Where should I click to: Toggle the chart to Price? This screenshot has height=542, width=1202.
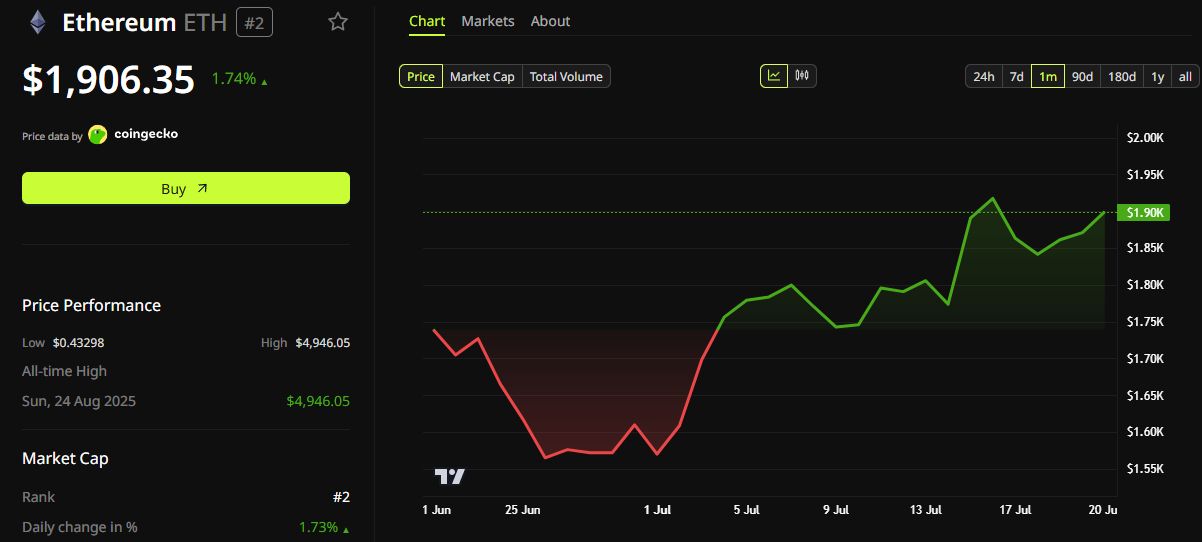[421, 76]
